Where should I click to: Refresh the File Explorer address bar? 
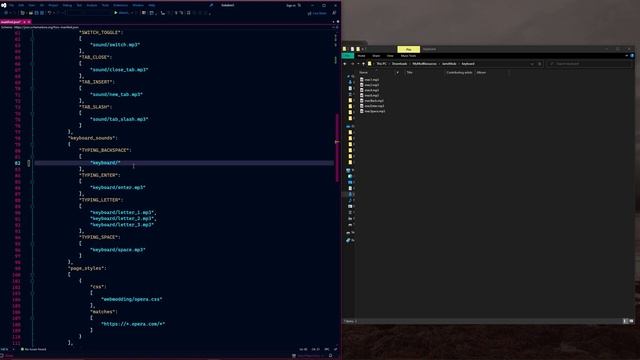(x=540, y=64)
